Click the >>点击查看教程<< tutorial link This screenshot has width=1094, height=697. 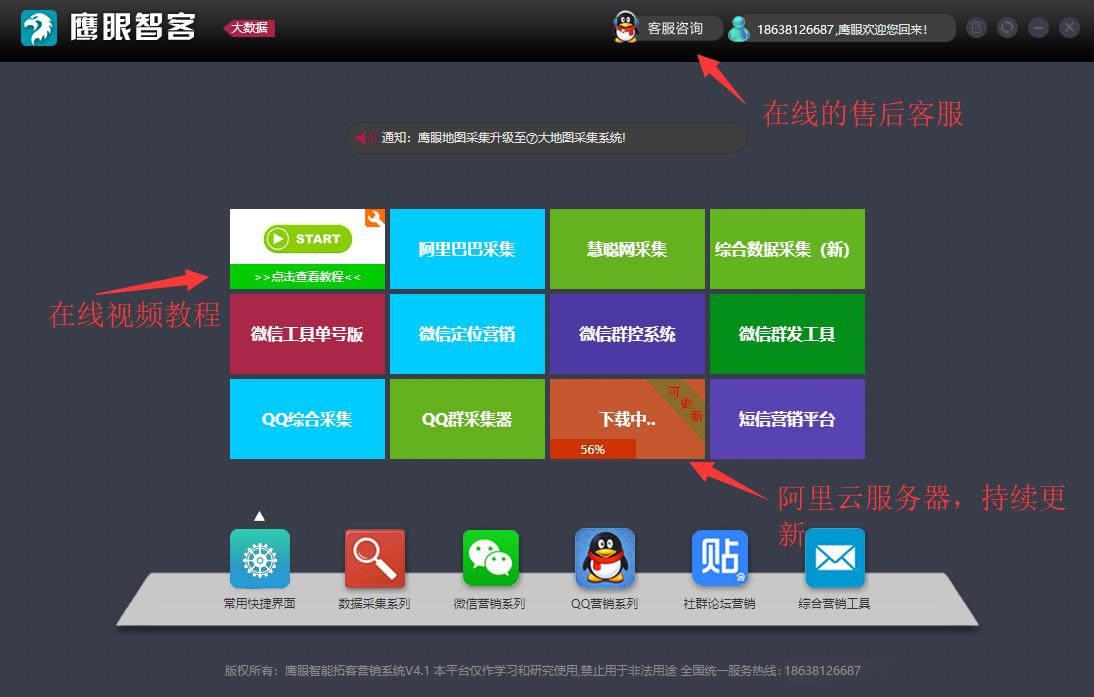pyautogui.click(x=307, y=277)
